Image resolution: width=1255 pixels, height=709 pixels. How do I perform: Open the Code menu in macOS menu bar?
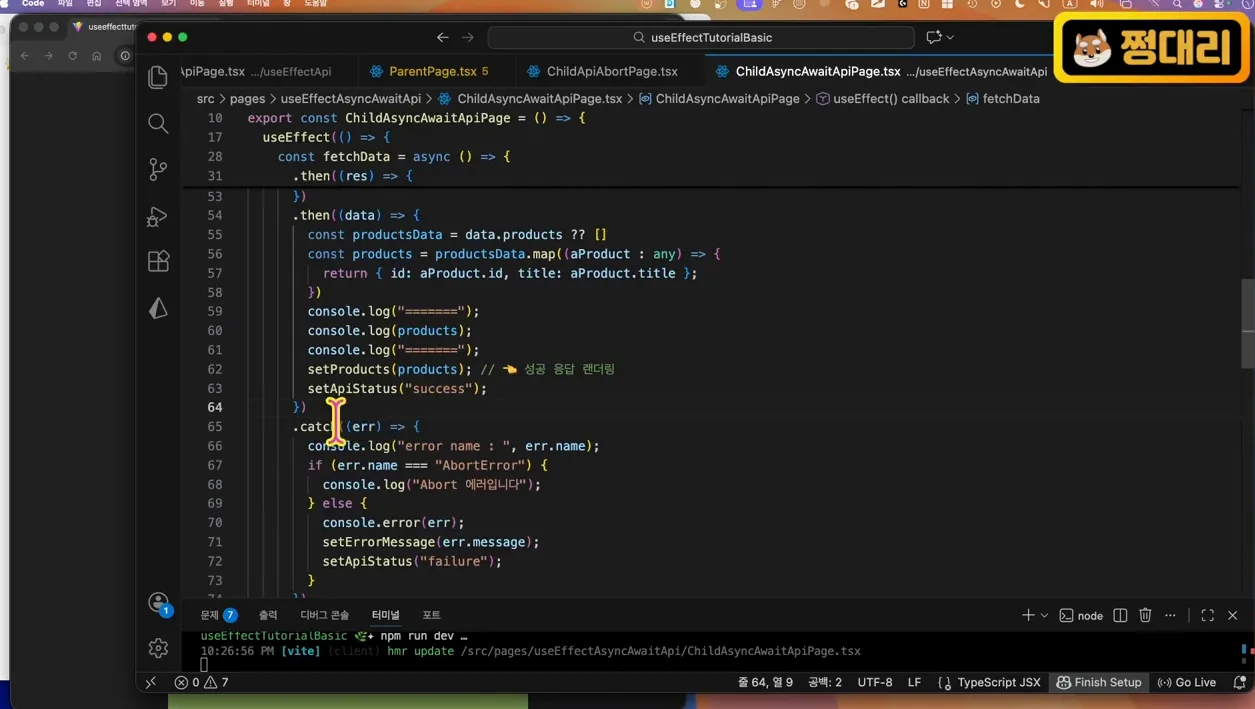point(33,4)
